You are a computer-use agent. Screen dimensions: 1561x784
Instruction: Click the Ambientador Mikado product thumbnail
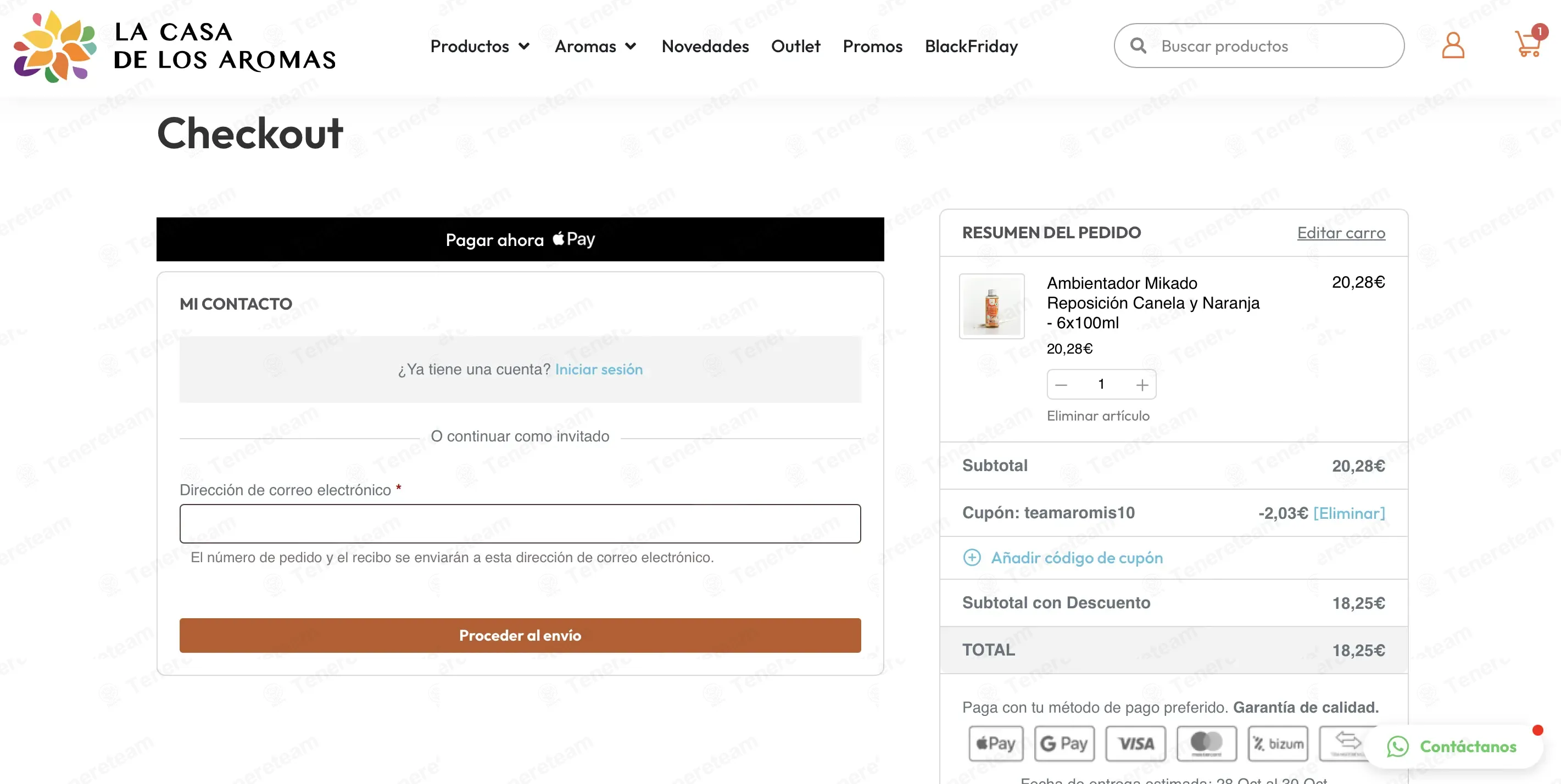pyautogui.click(x=991, y=306)
